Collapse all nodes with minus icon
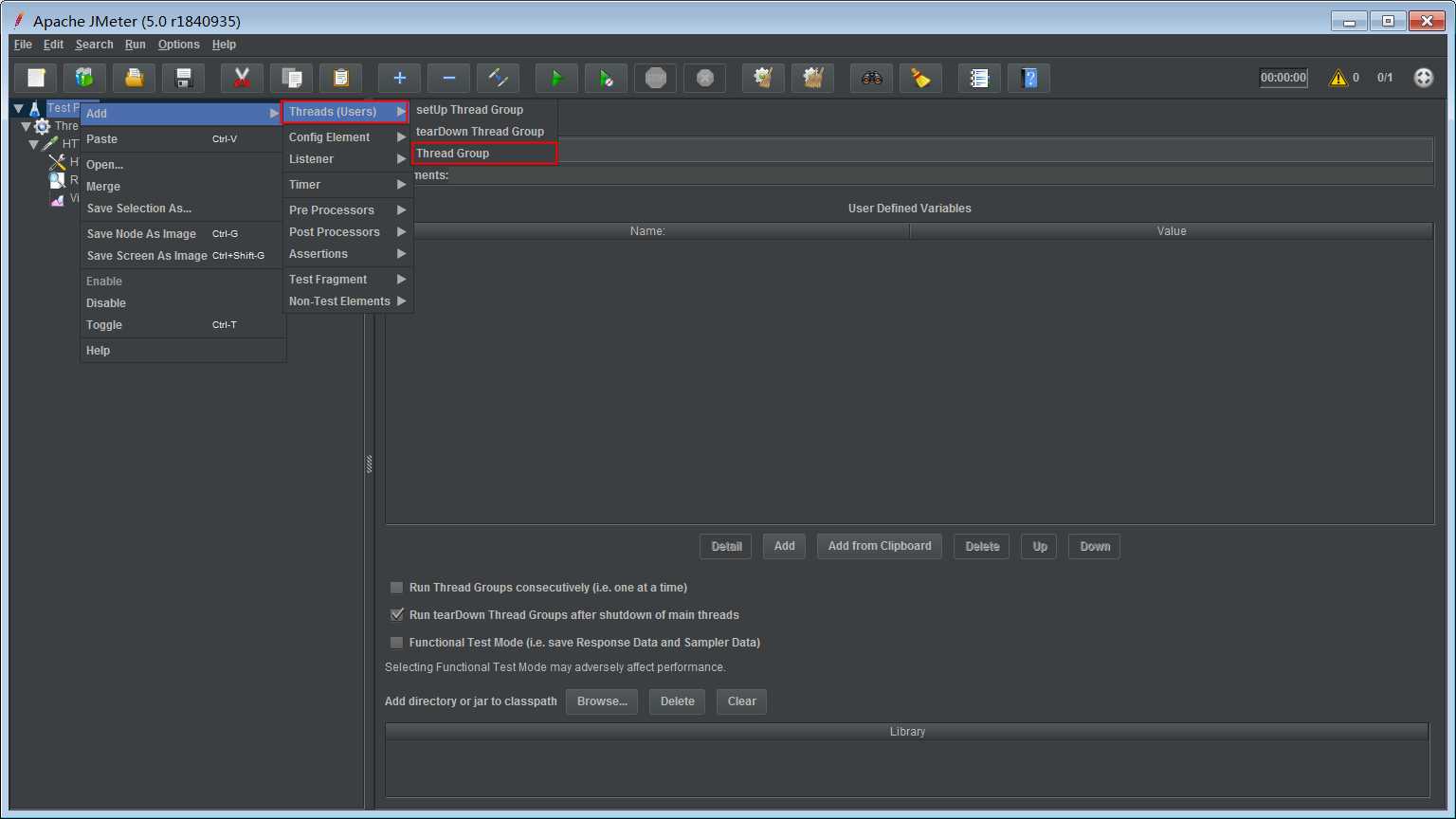 coord(449,78)
